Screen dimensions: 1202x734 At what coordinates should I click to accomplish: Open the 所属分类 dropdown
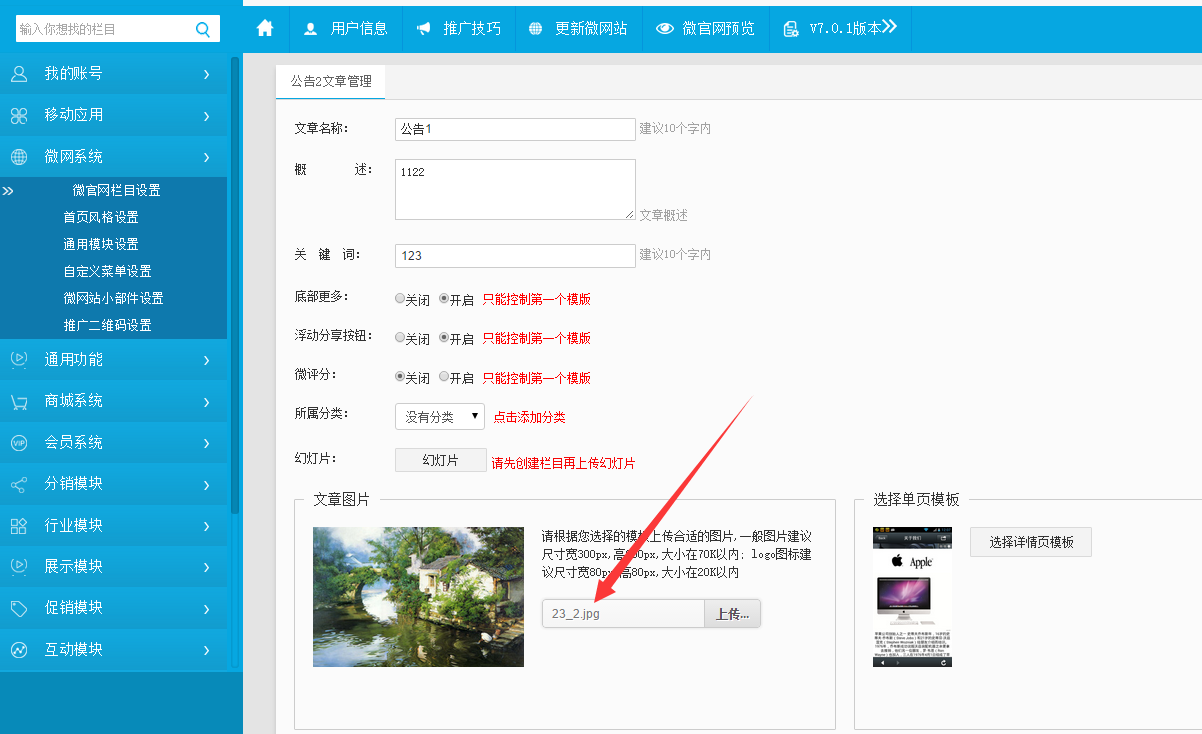click(x=439, y=416)
